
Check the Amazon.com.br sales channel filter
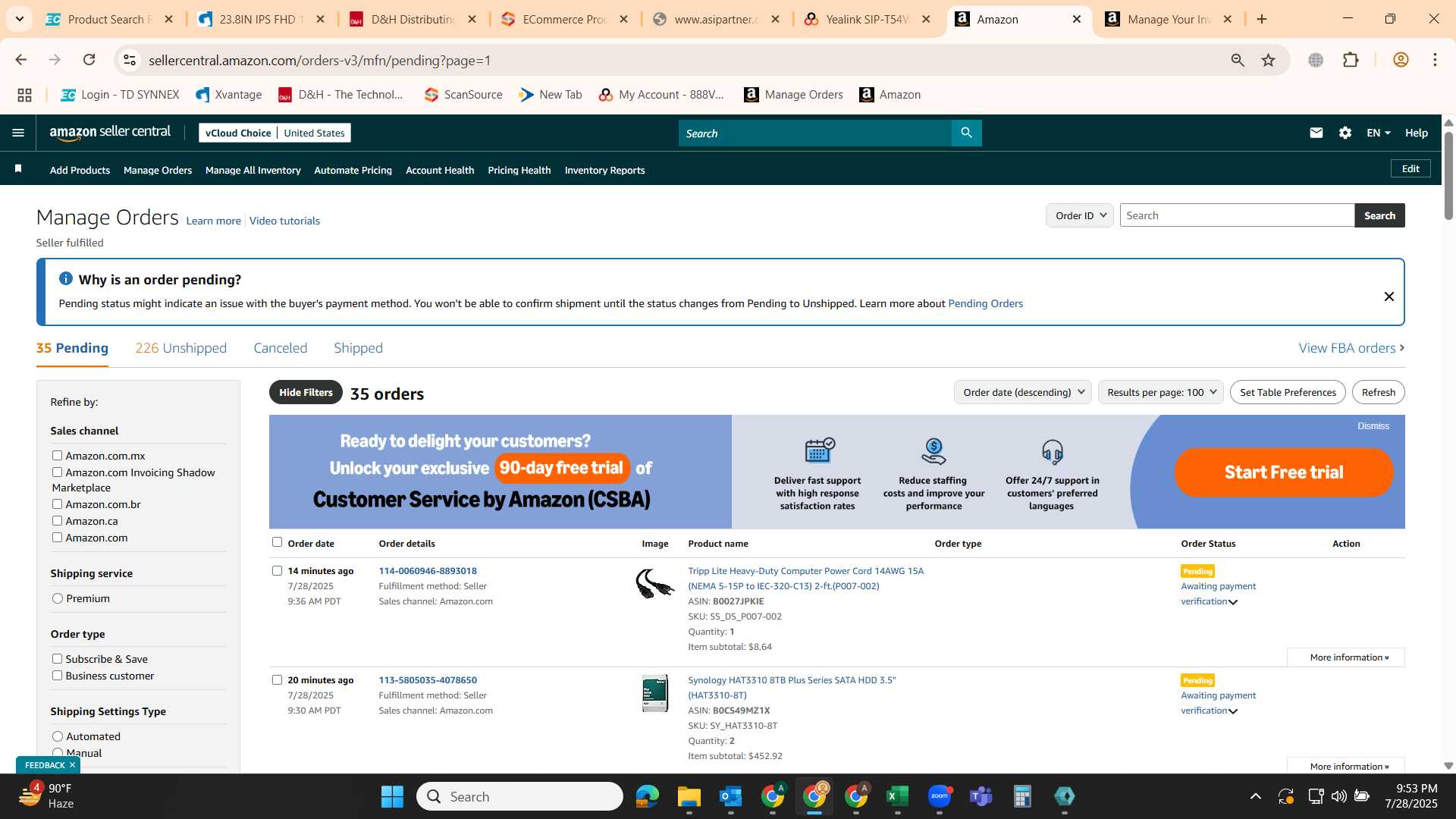pos(57,504)
